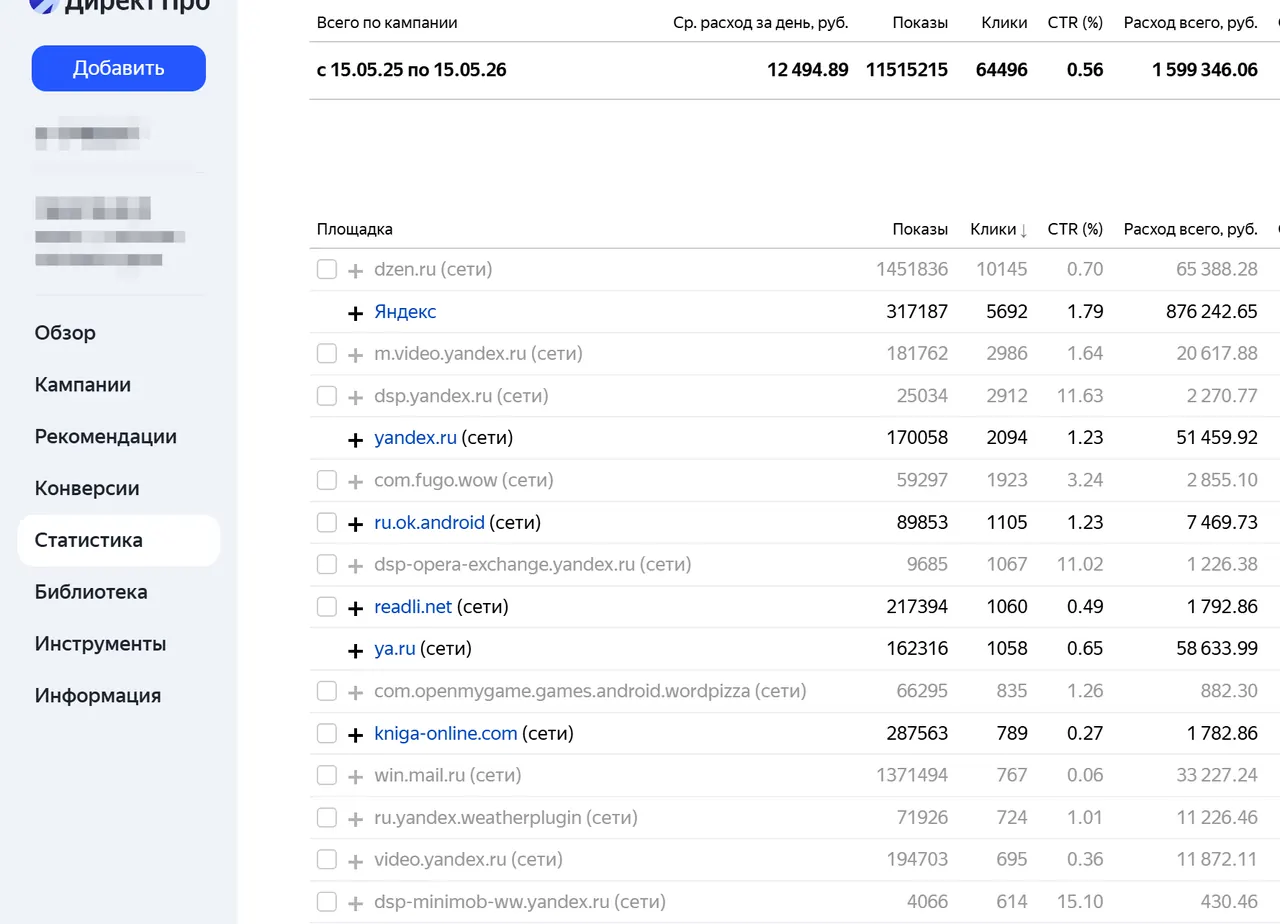This screenshot has height=924, width=1280.
Task: Expand the com.fugo.wow row
Action: click(355, 481)
